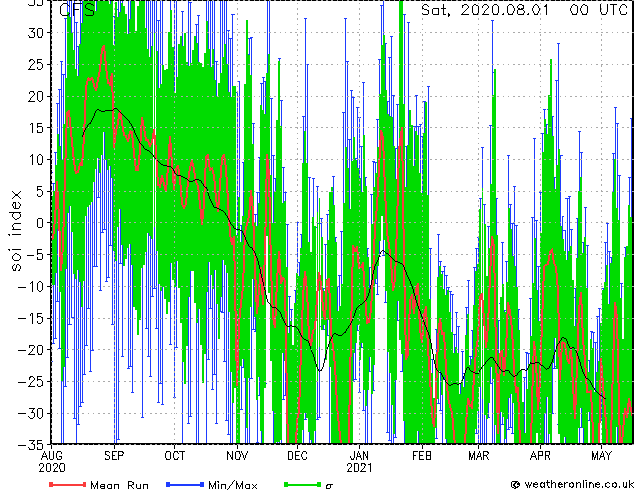The width and height of the screenshot is (634, 490).
Task: Click the -35 y-axis tick label
Action: (x=31, y=445)
